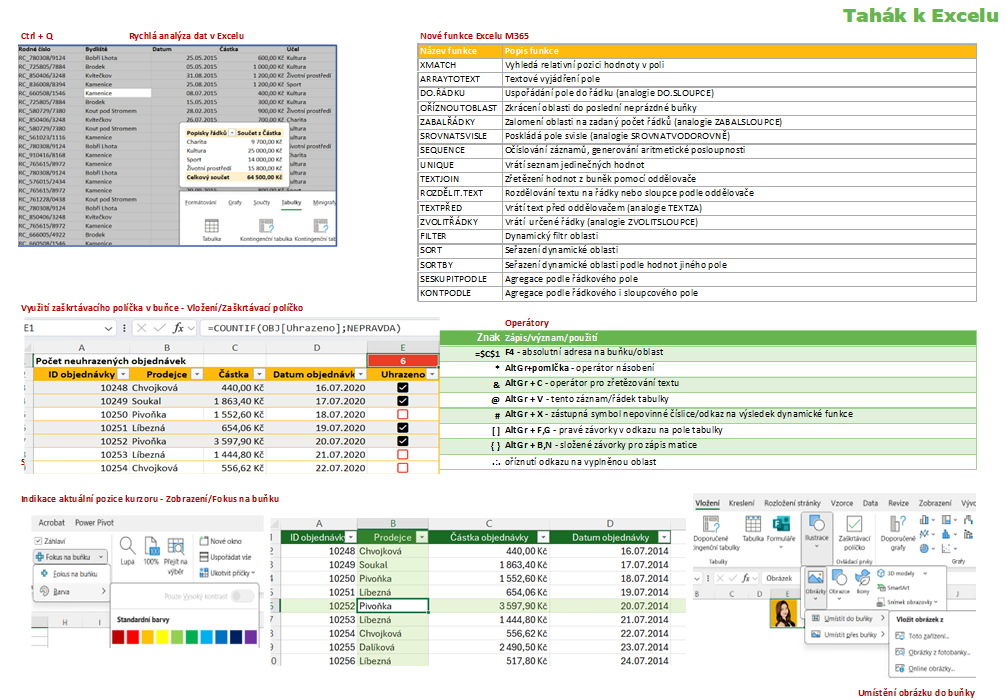Click the cancel X icon in COUNTIF formula bar
This screenshot has height=700, width=1006.
[142, 328]
